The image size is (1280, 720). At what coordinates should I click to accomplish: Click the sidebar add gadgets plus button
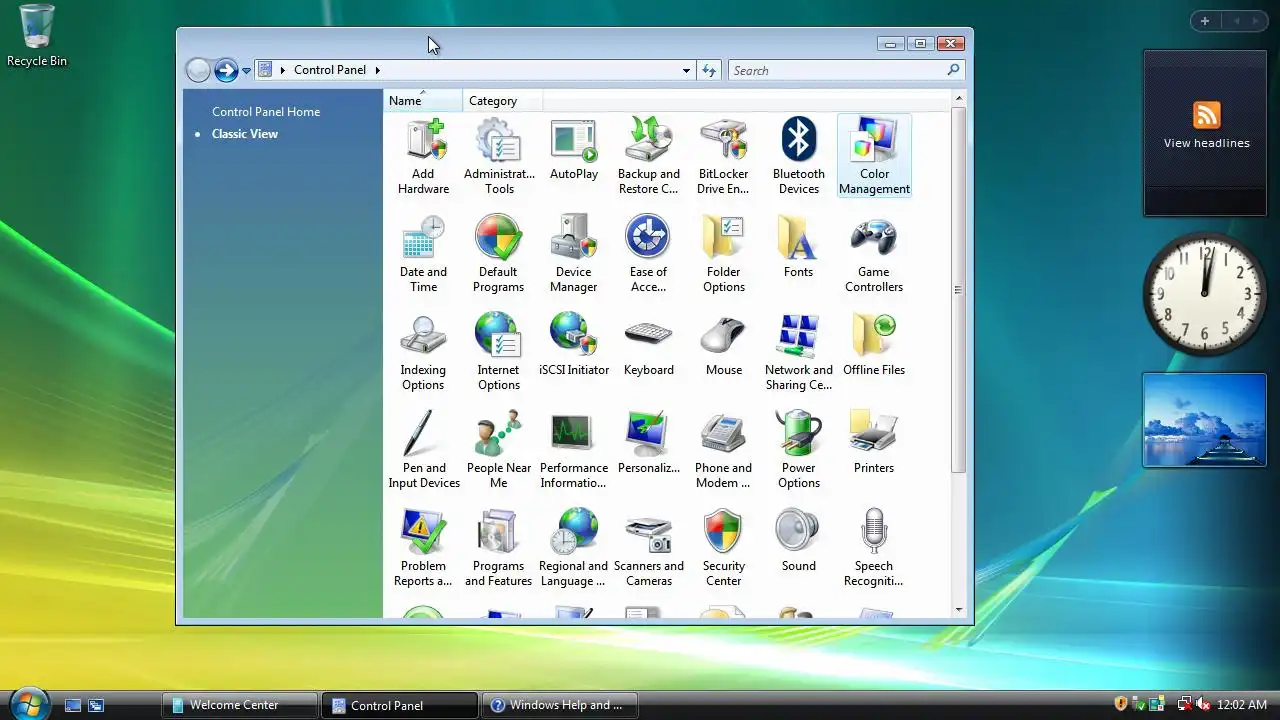coord(1205,21)
